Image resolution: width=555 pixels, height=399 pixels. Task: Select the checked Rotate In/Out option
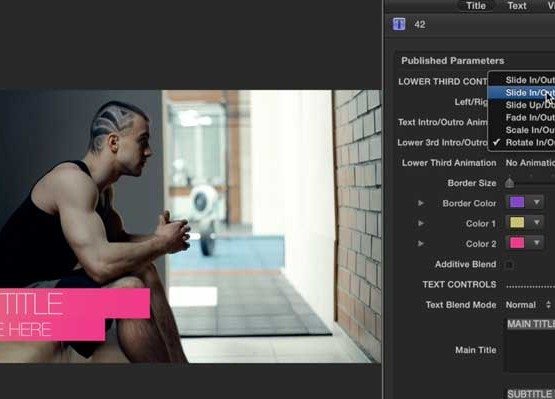521,142
